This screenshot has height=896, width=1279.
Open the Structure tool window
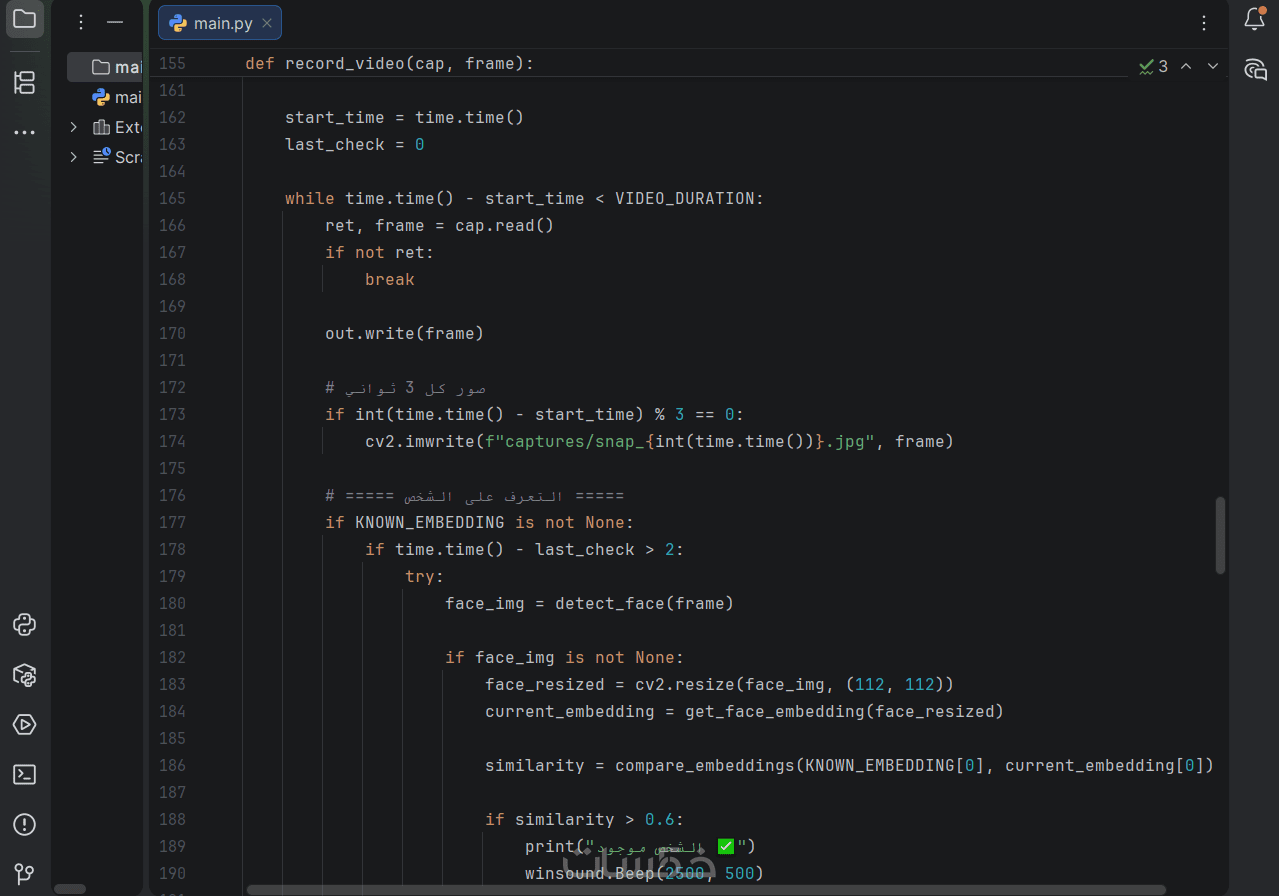(x=24, y=83)
